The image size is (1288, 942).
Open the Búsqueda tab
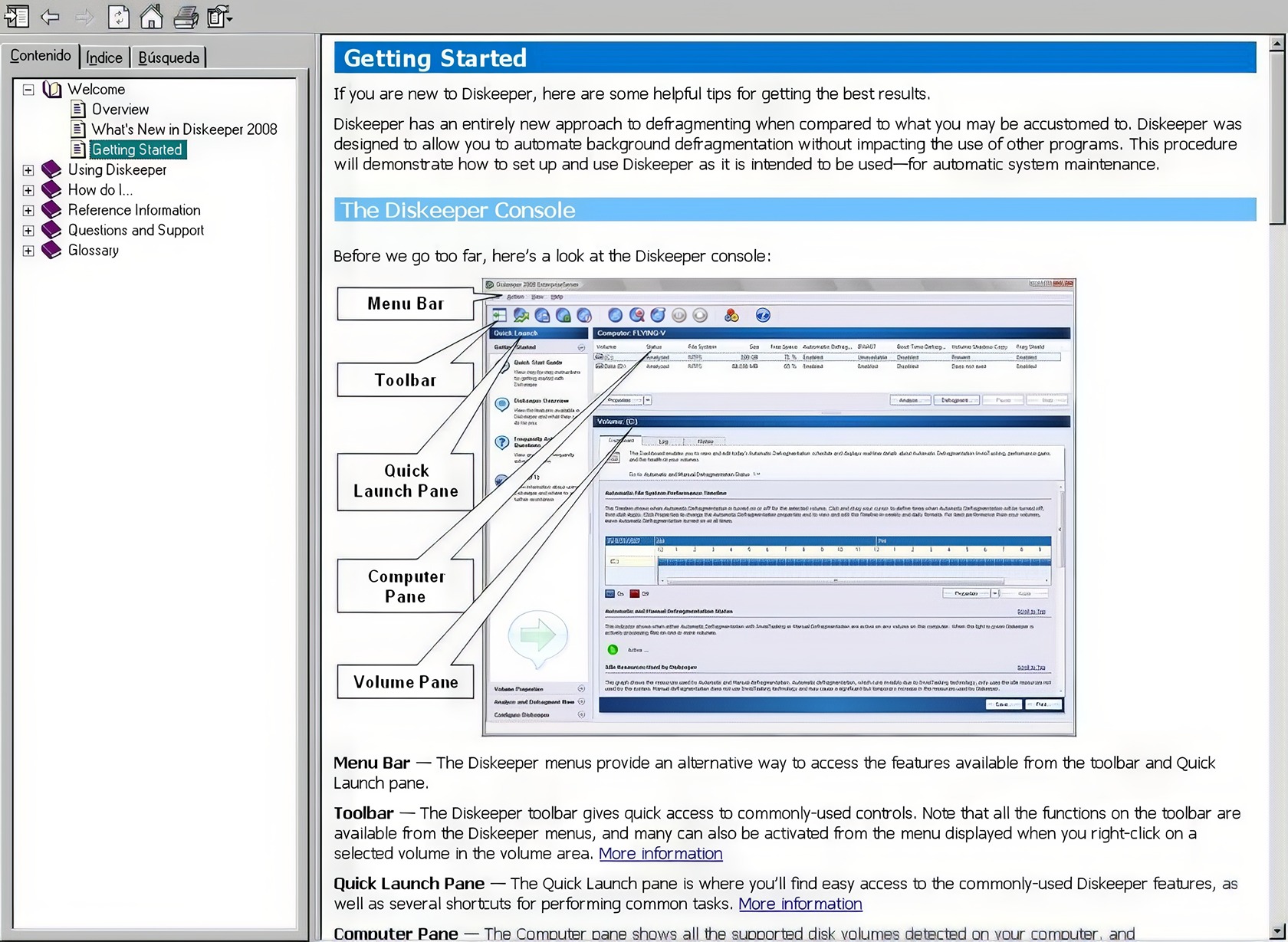(x=169, y=57)
